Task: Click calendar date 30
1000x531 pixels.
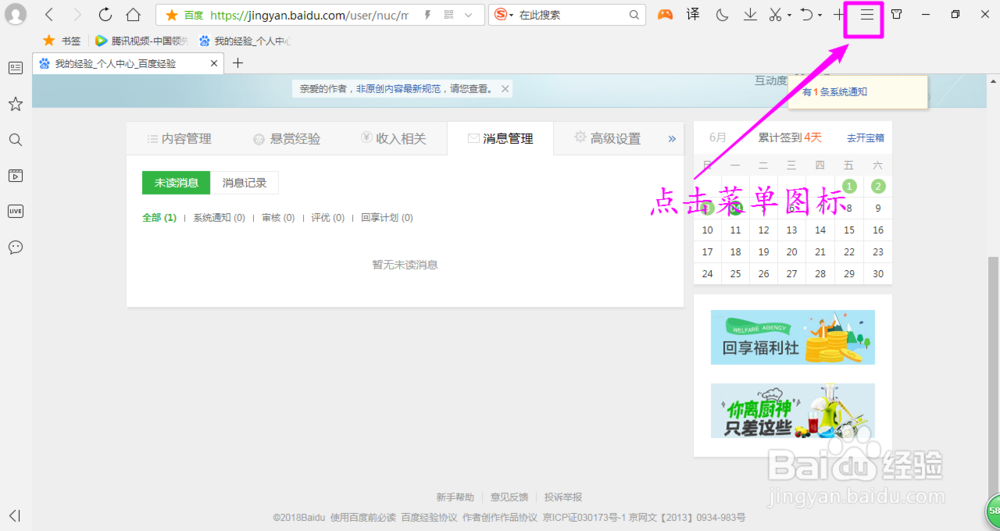Action: 878,273
